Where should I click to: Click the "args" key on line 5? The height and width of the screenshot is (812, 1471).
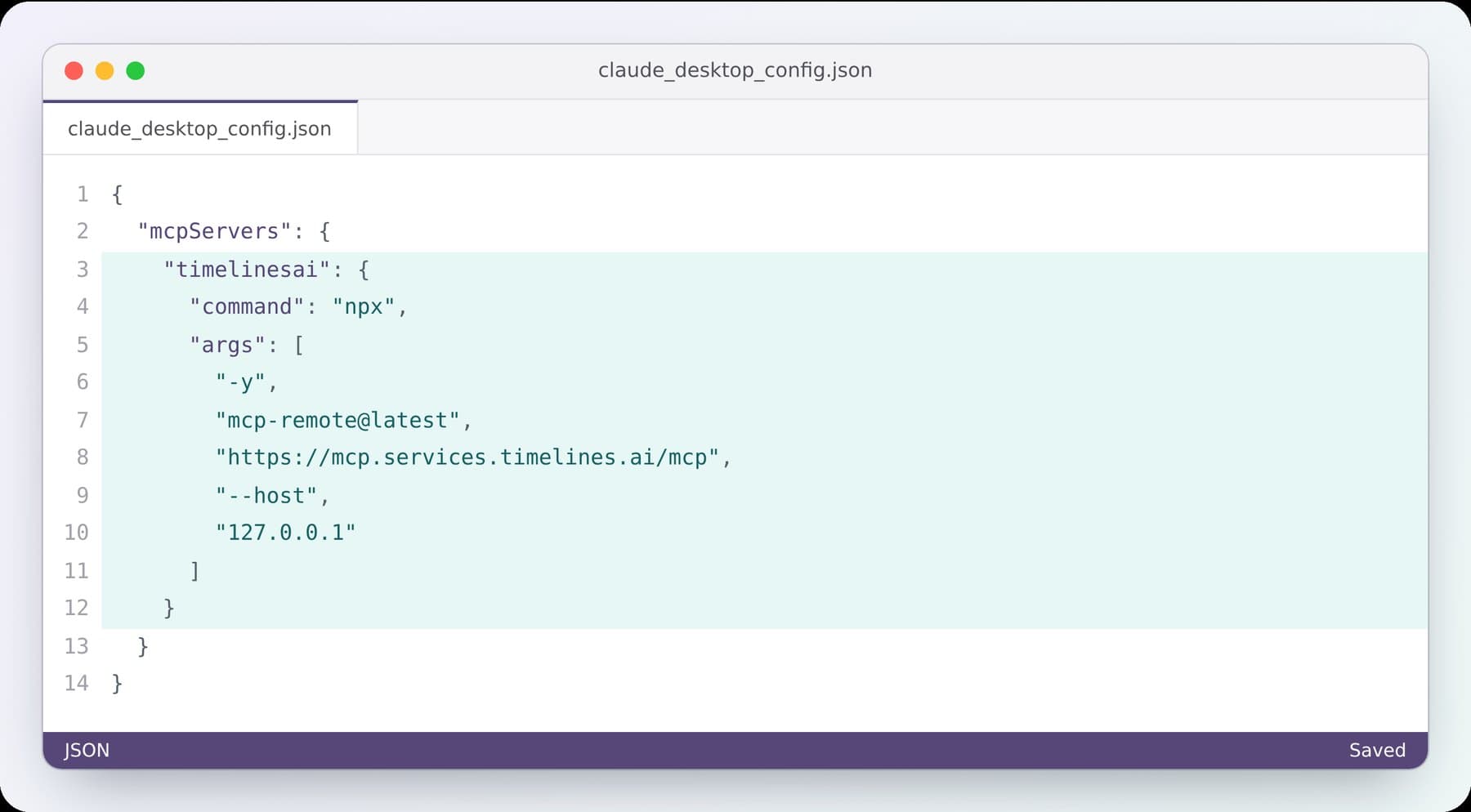227,345
